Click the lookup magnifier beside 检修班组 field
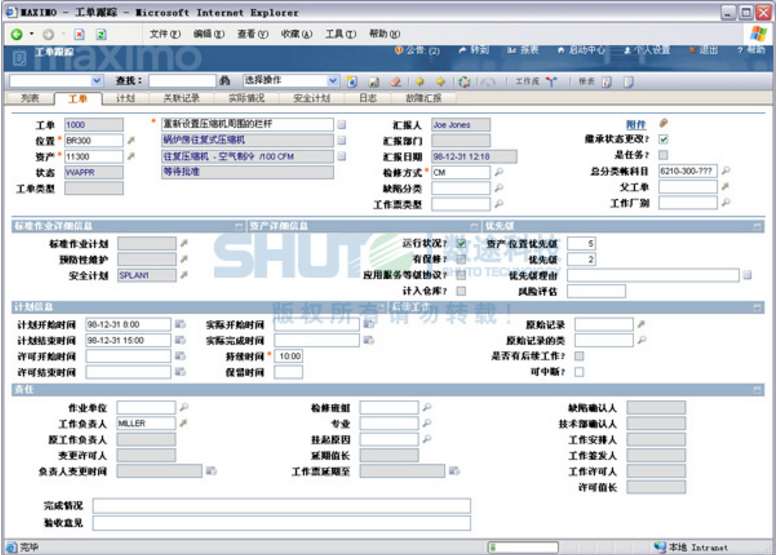Image resolution: width=777 pixels, height=555 pixels. pyautogui.click(x=427, y=407)
